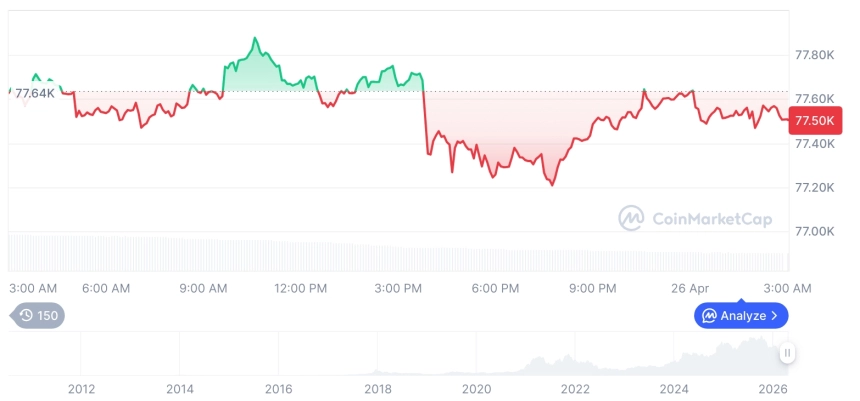Click the 26 Apr date label on the axis
860x401 pixels.
click(690, 288)
